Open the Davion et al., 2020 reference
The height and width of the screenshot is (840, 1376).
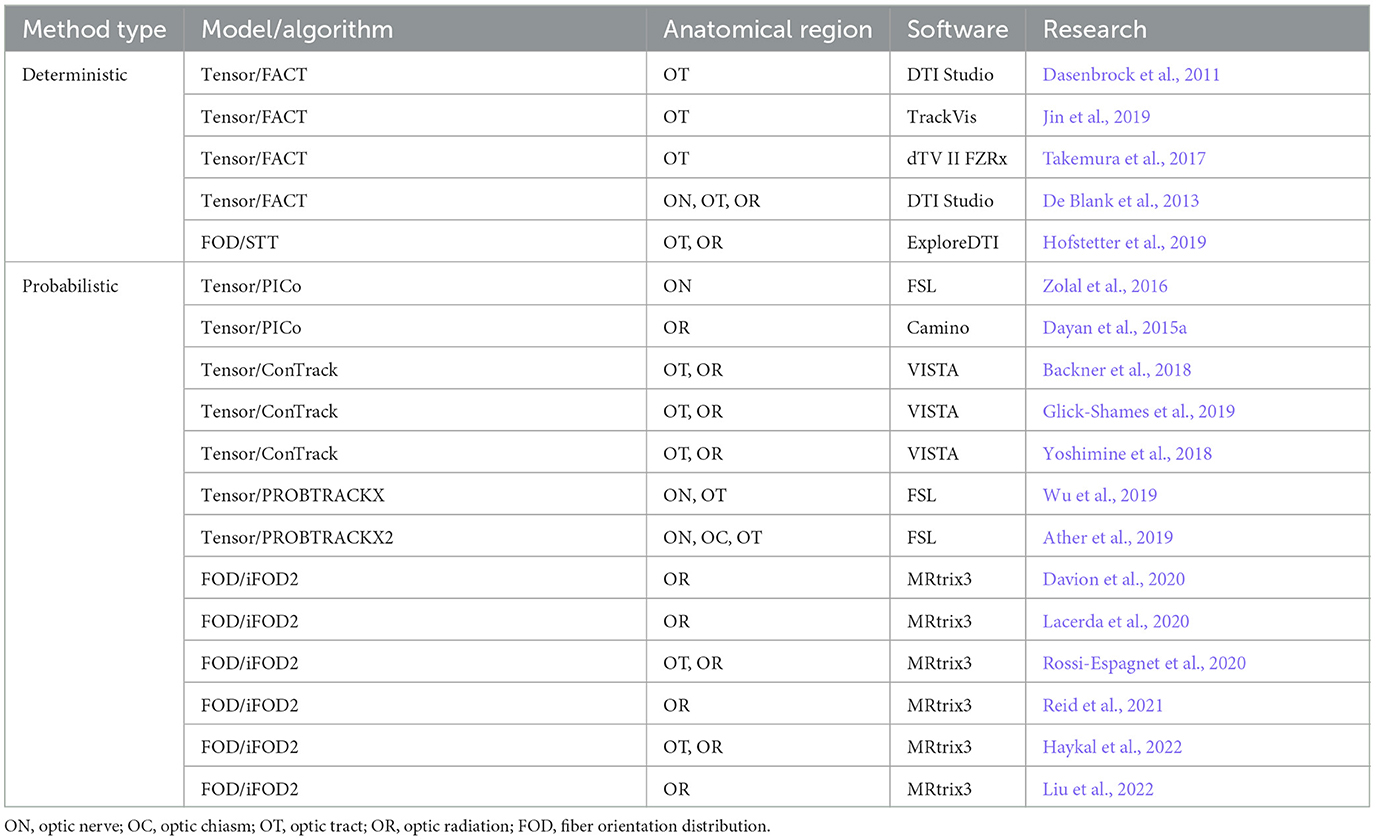coord(1116,579)
